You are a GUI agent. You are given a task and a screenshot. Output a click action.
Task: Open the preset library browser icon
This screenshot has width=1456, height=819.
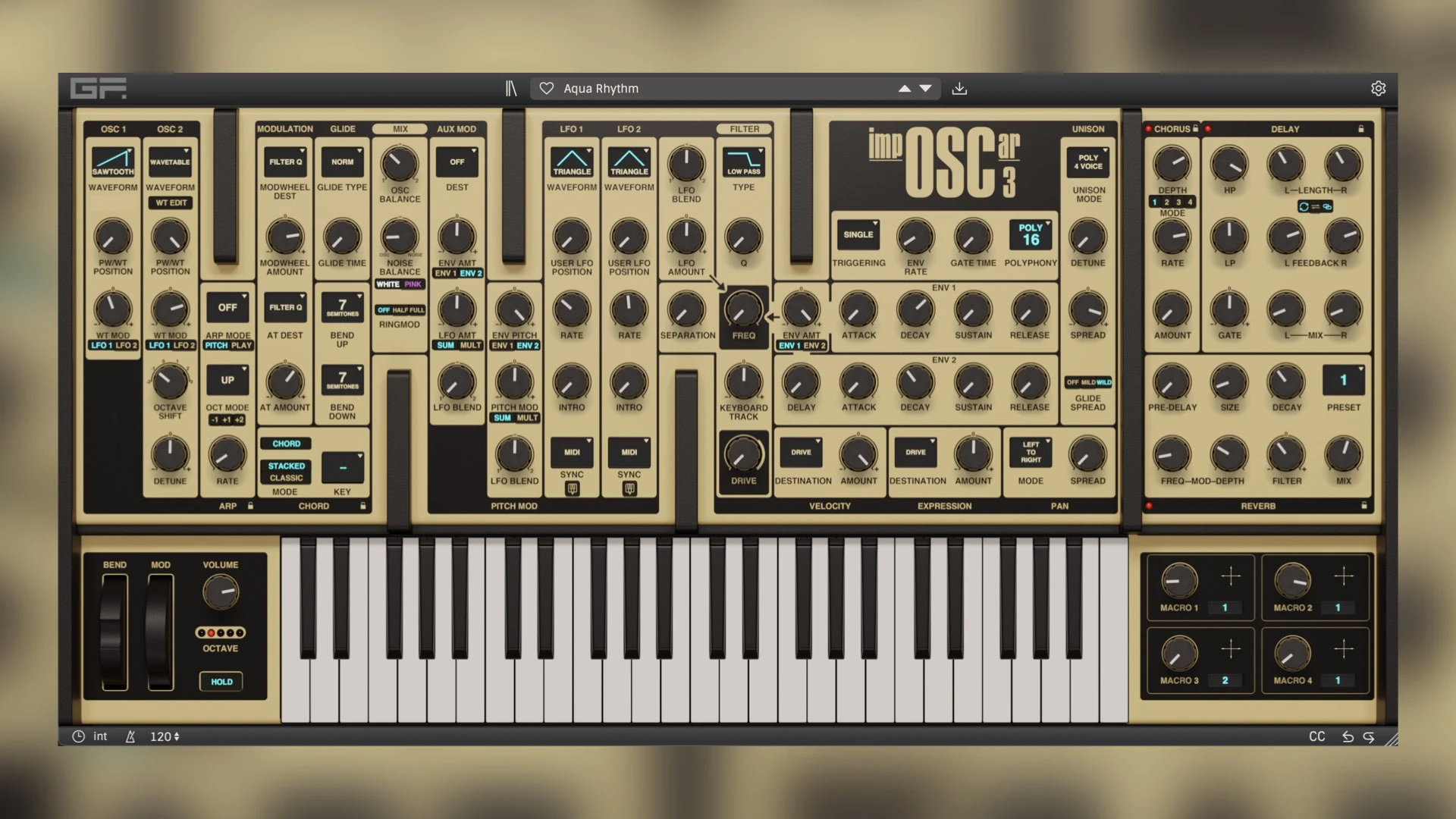point(511,89)
